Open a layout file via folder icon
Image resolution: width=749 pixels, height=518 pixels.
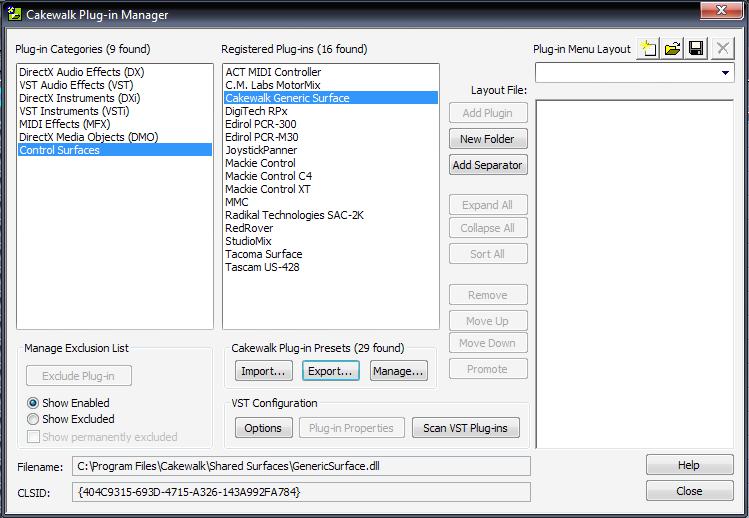pyautogui.click(x=673, y=48)
